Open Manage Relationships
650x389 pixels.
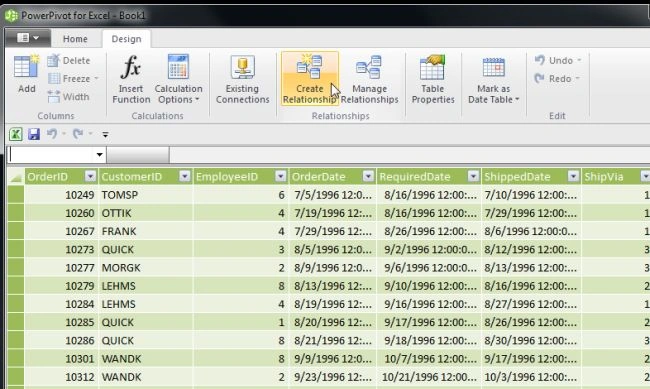click(x=369, y=79)
